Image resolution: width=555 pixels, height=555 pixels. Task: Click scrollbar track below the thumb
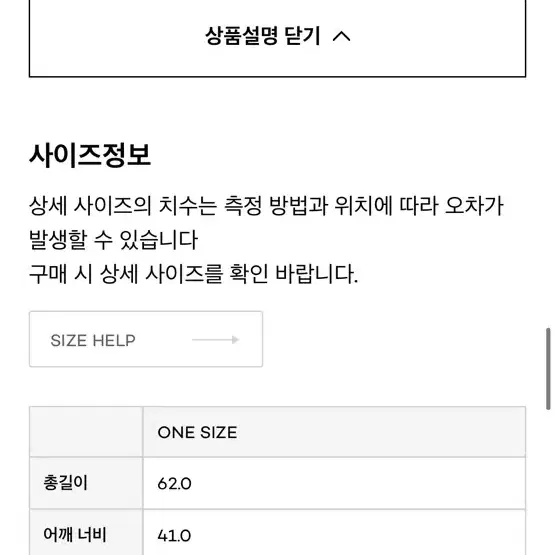[548, 482]
